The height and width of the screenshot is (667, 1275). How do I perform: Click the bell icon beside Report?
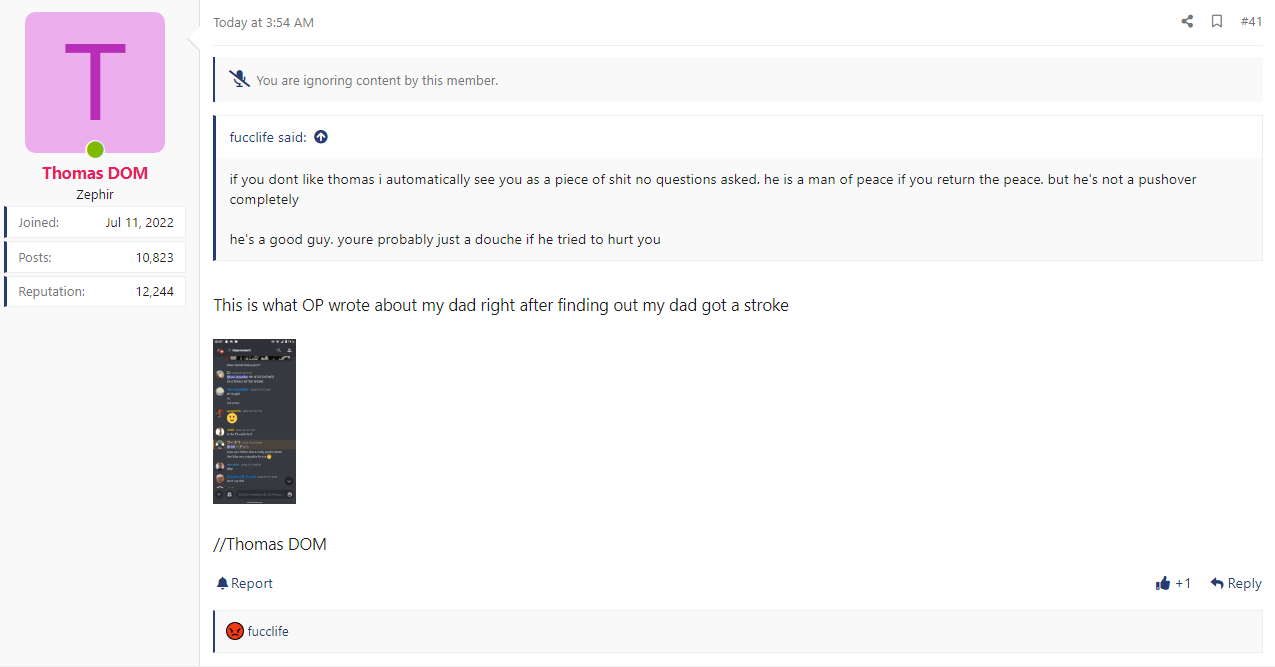(x=223, y=583)
